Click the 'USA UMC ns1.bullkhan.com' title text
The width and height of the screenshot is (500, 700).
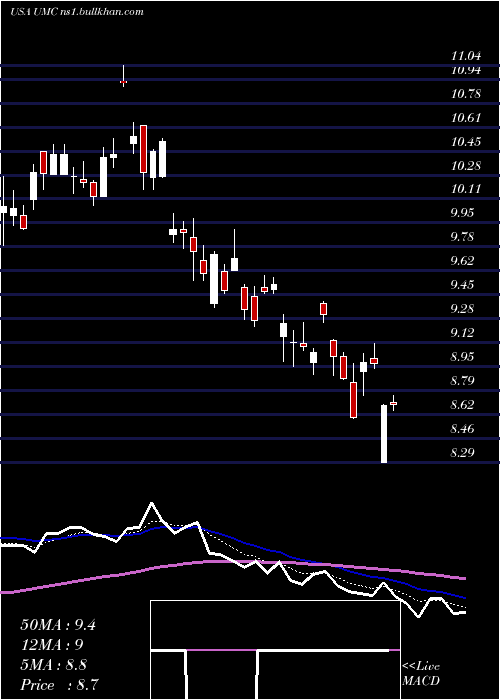(77, 12)
